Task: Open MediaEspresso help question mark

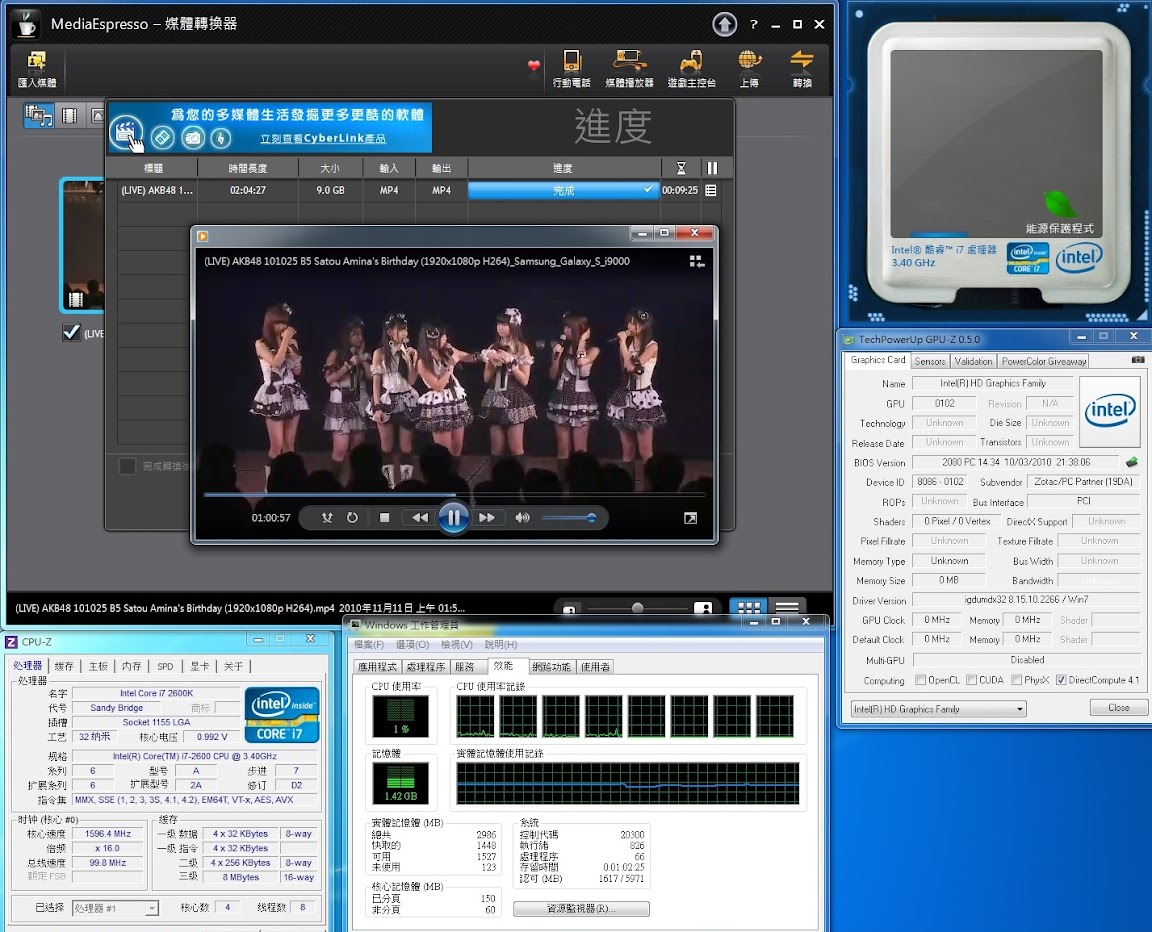Action: tap(753, 24)
